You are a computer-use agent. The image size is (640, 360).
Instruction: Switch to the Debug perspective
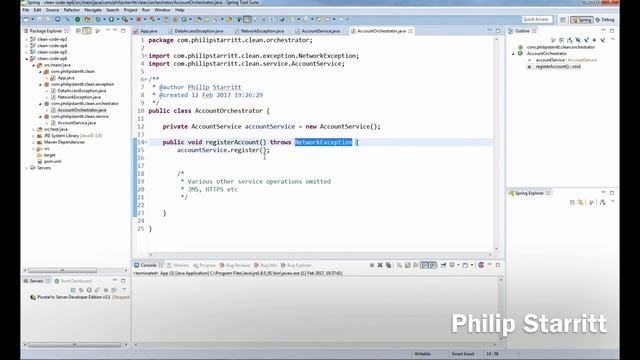605,20
